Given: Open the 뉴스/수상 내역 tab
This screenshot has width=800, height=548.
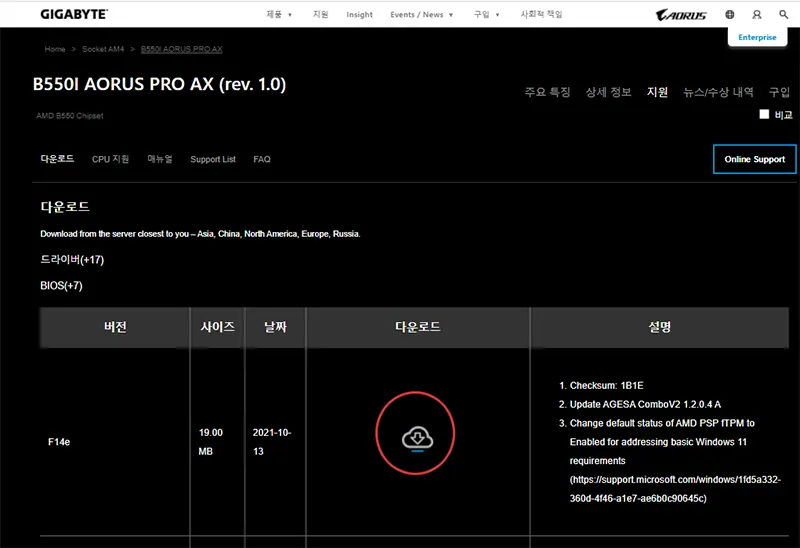Looking at the screenshot, I should tap(718, 92).
